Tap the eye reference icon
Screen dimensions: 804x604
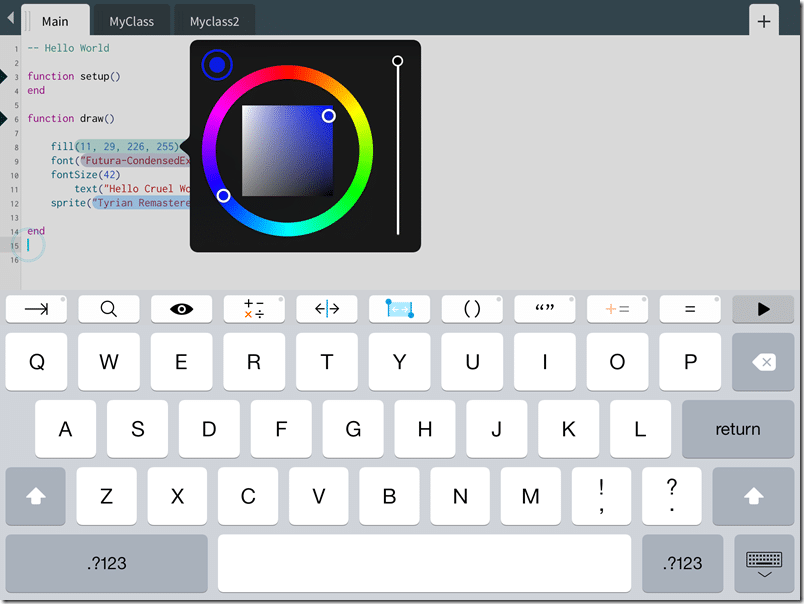(181, 310)
